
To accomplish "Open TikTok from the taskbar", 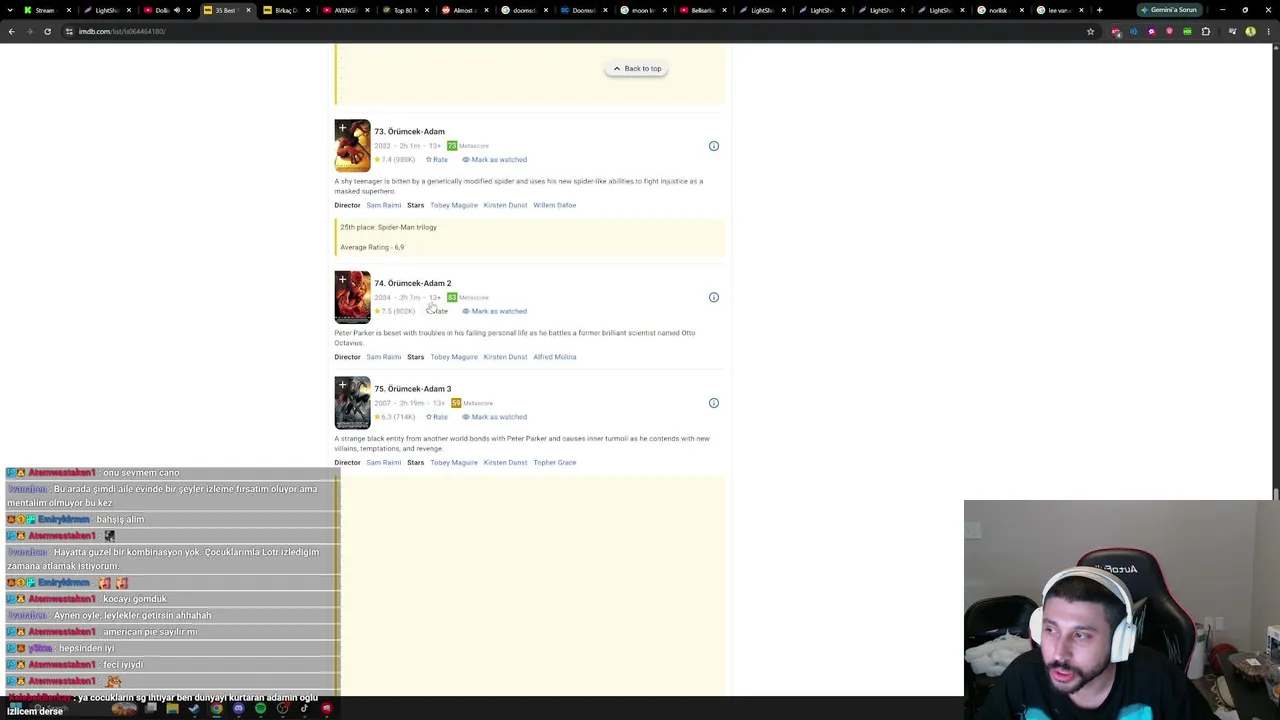I will 304,709.
